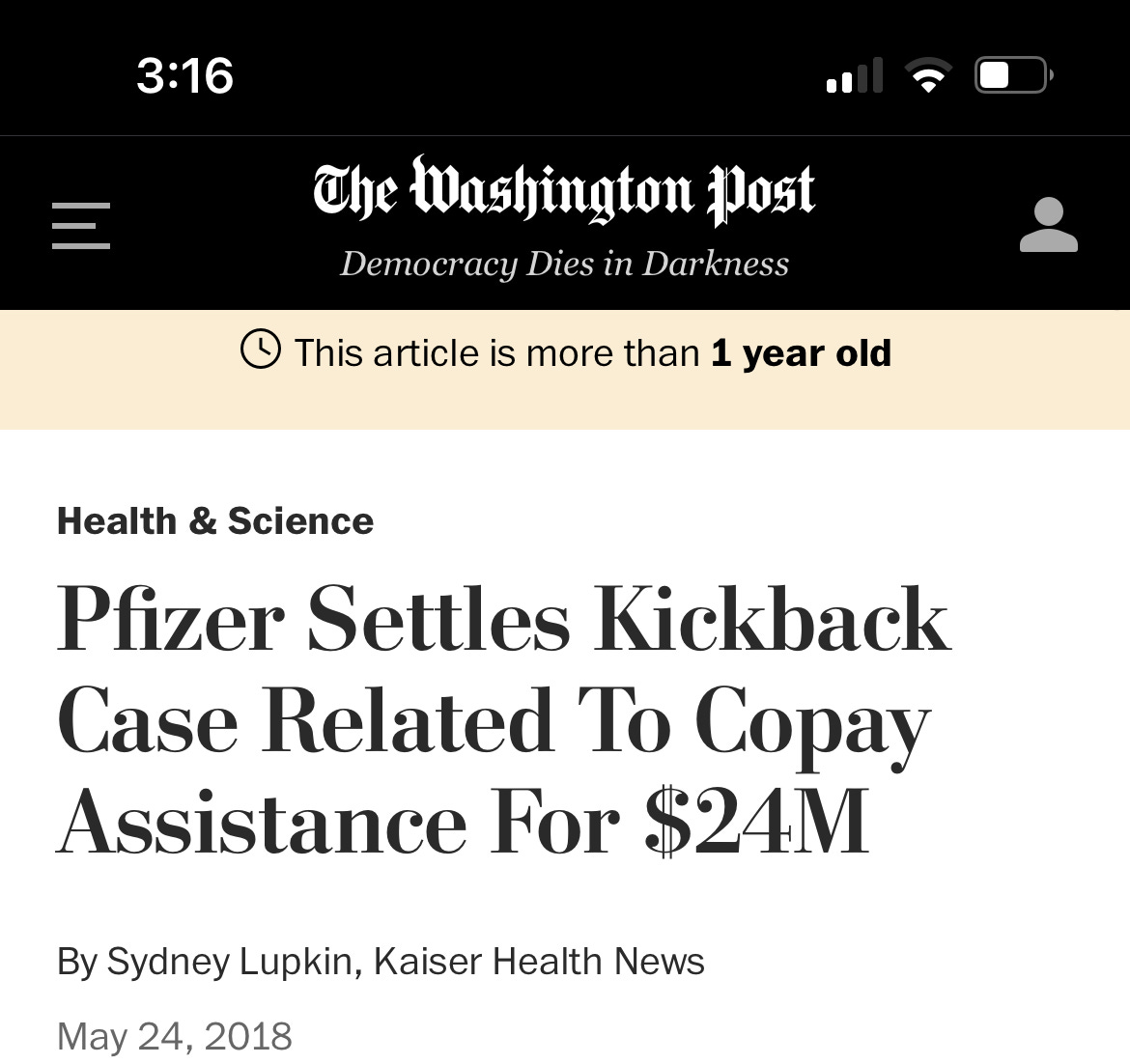
Task: Tap the Pfizer Settles Kickback headline
Action: click(x=504, y=720)
